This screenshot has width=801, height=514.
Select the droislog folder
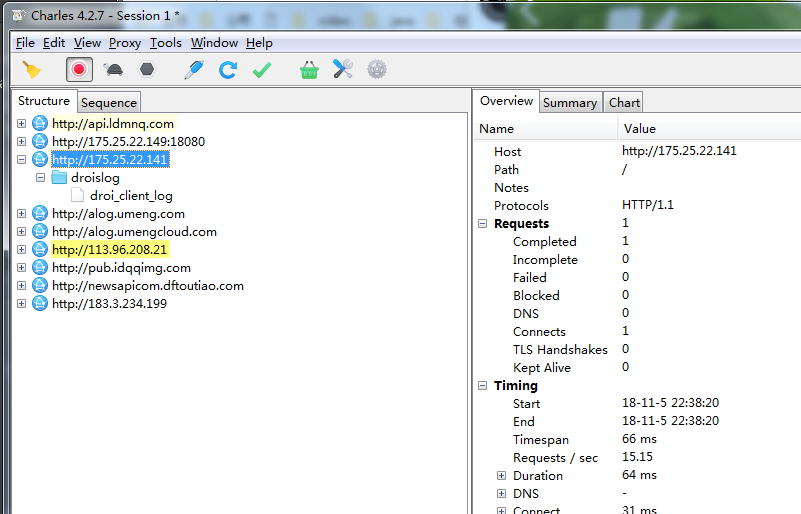96,178
